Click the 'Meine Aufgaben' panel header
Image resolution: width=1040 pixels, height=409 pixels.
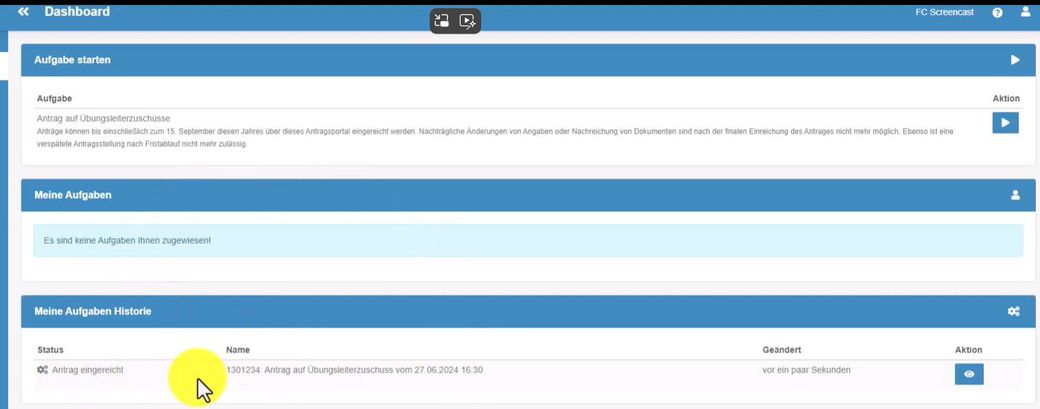point(529,195)
